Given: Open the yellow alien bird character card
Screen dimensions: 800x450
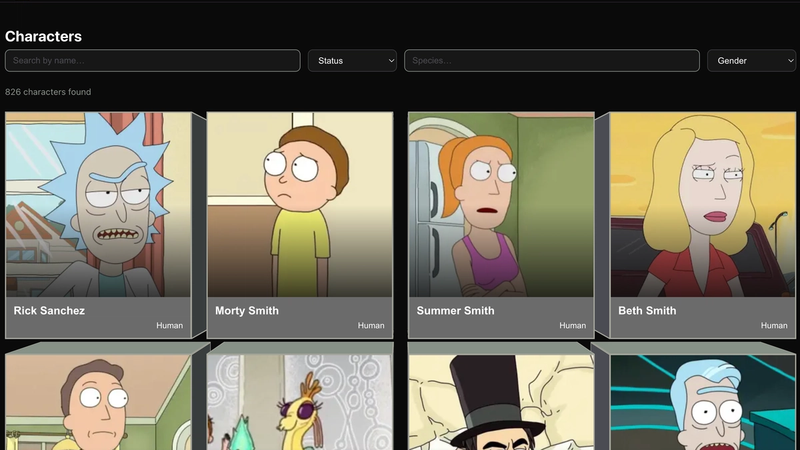Looking at the screenshot, I should pos(299,403).
